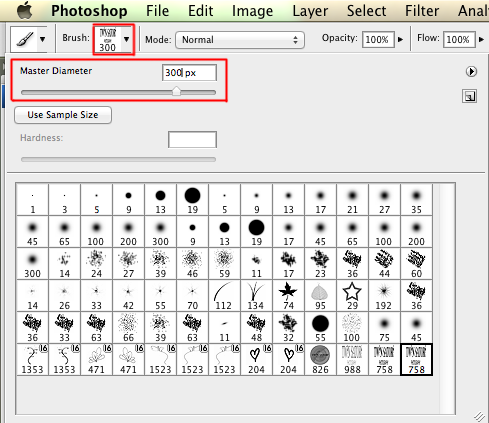
Task: Select the soft round 27 brush
Action: pyautogui.click(x=384, y=199)
